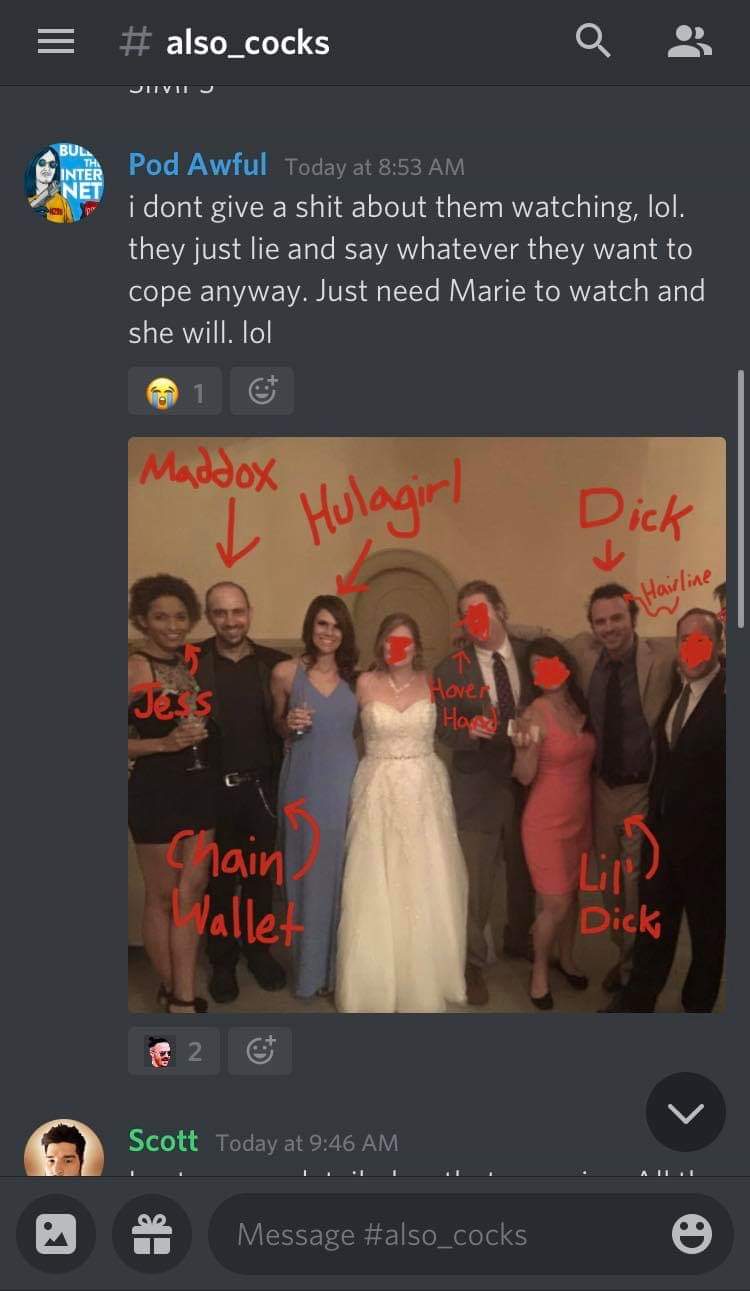
Task: View Scott's avatar picture
Action: coord(64,1148)
